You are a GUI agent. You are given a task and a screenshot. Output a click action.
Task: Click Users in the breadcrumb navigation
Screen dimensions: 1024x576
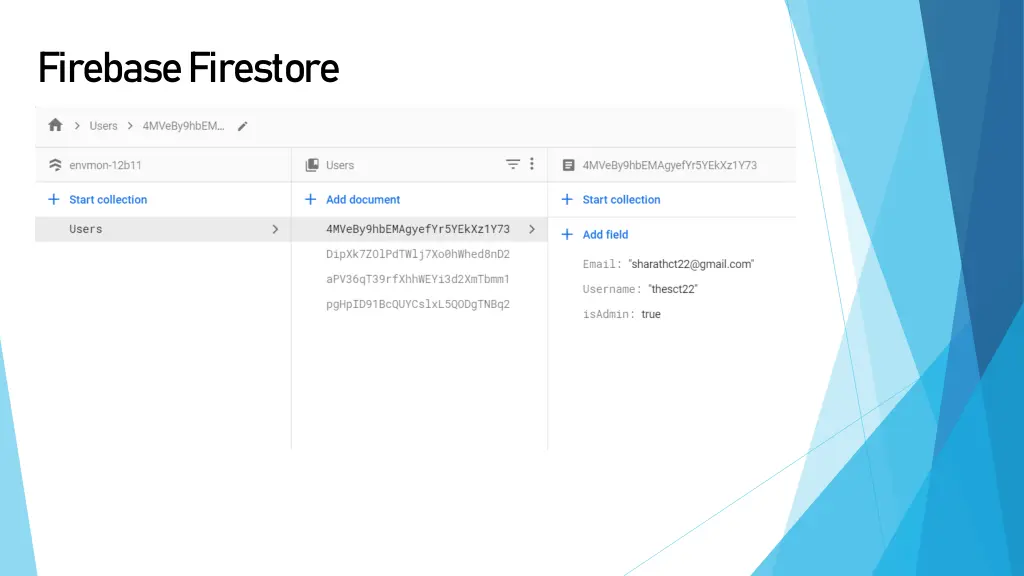pos(103,125)
